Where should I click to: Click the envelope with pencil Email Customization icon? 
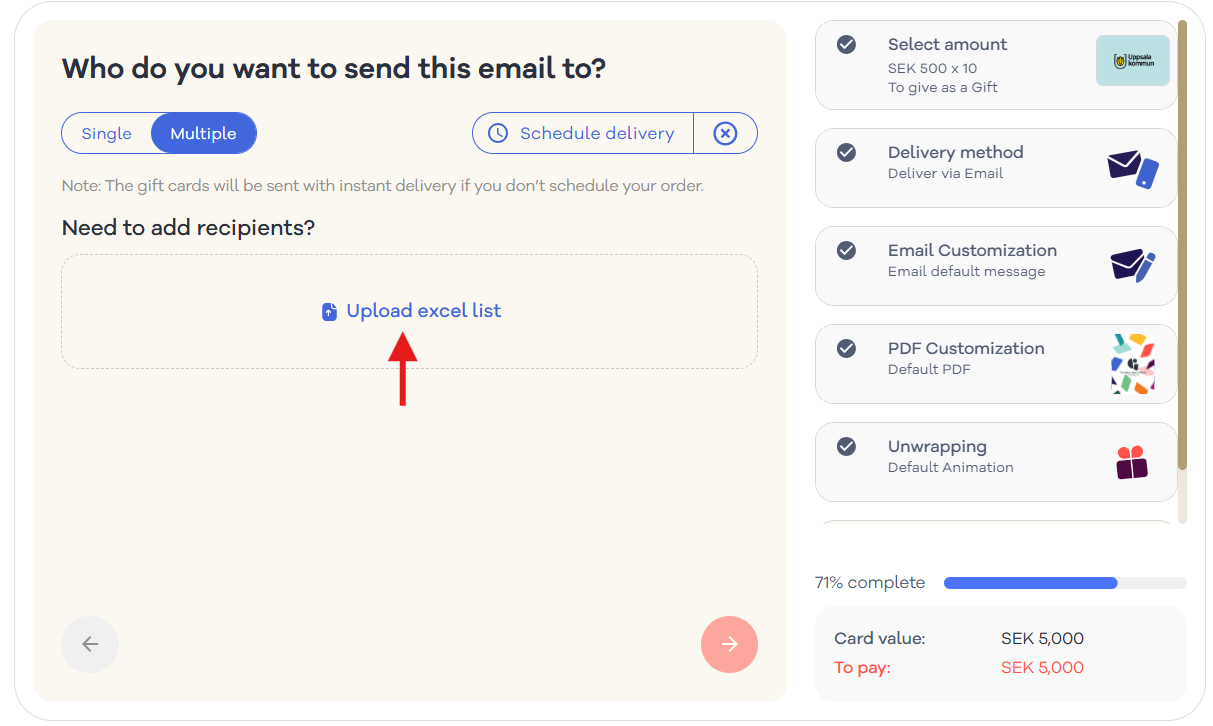1133,266
